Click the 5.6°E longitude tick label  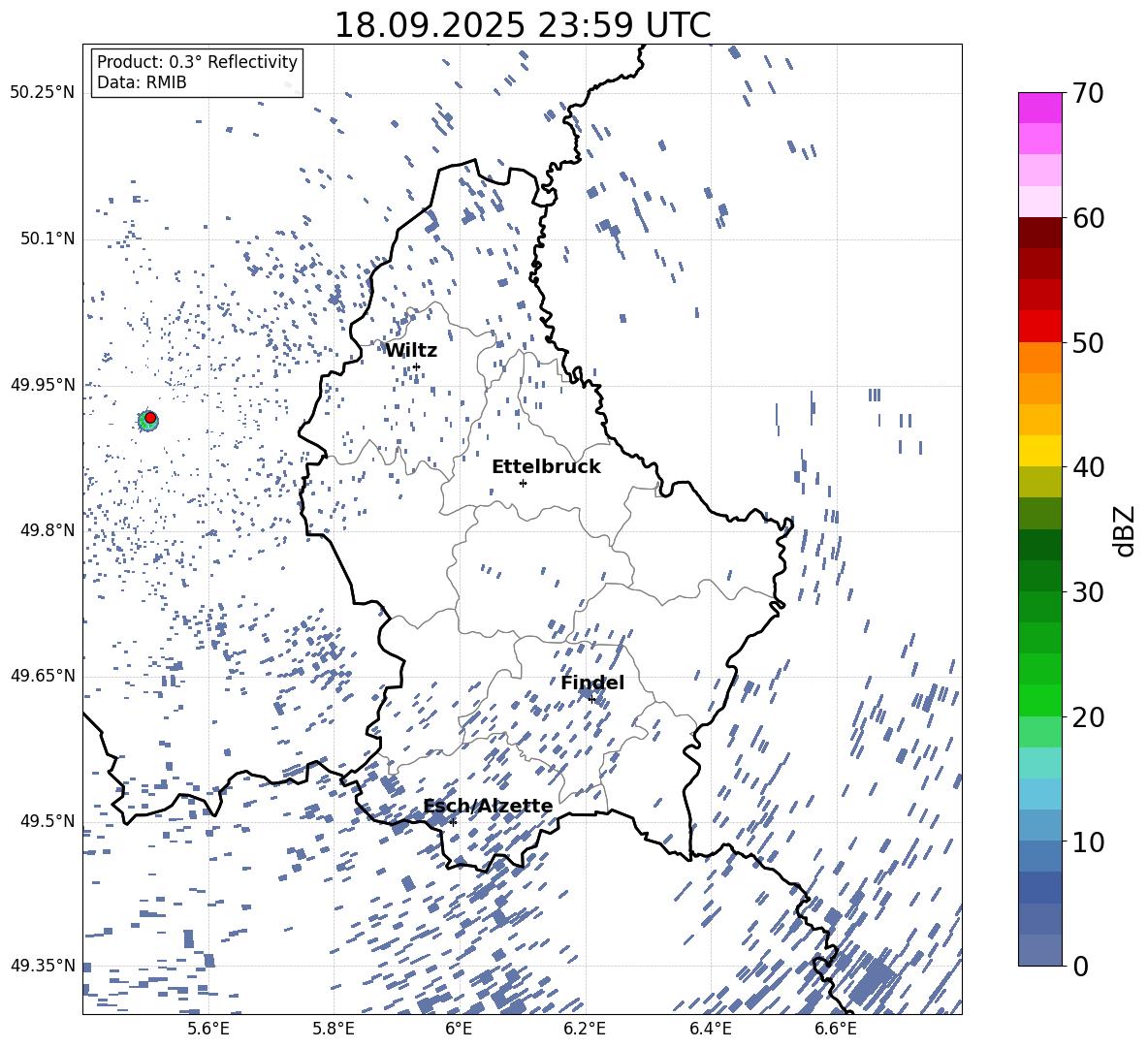[x=208, y=1029]
